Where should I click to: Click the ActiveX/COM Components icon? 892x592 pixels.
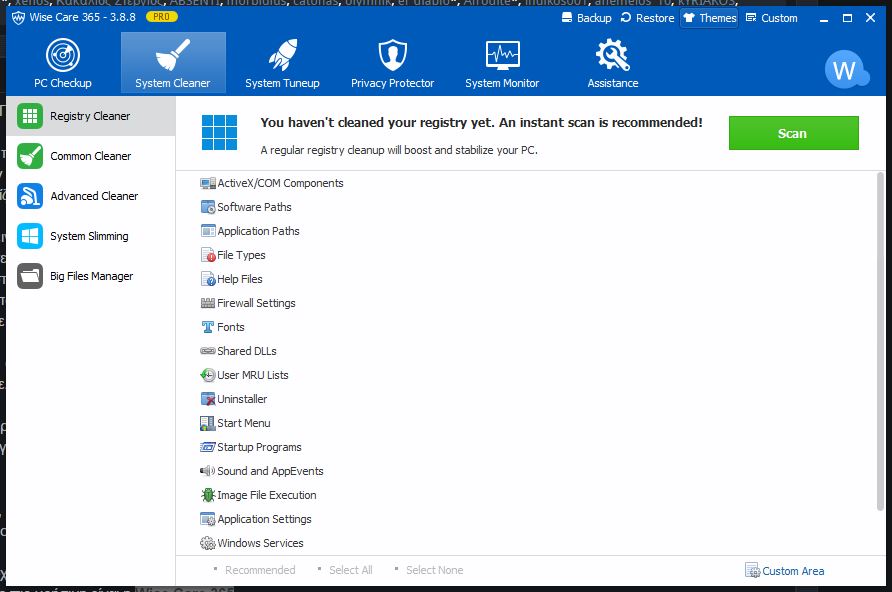click(208, 183)
